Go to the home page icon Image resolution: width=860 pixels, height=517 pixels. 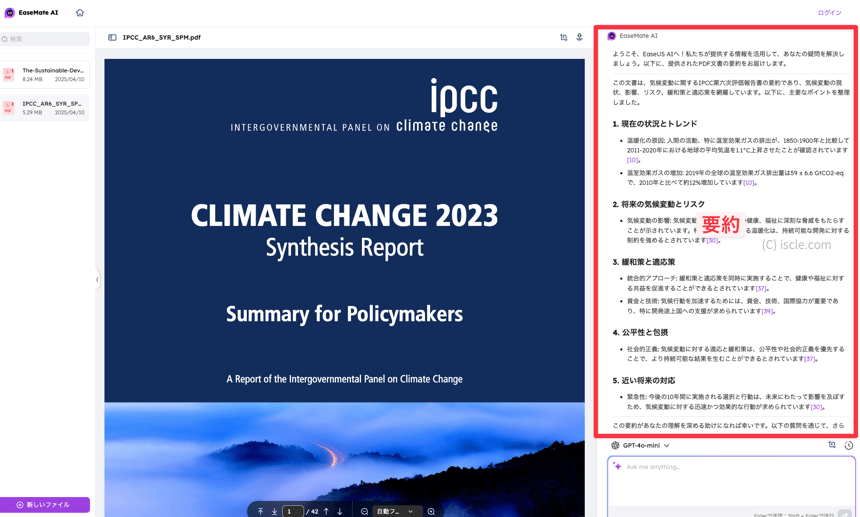point(80,13)
